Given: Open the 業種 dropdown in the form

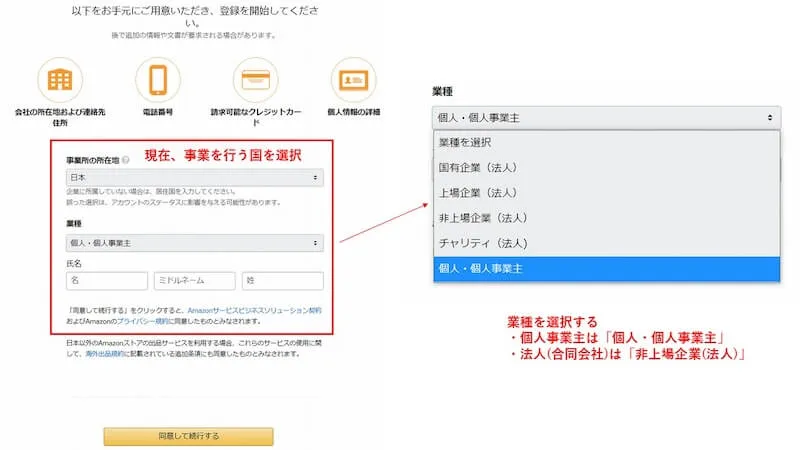Looking at the screenshot, I should 193,243.
